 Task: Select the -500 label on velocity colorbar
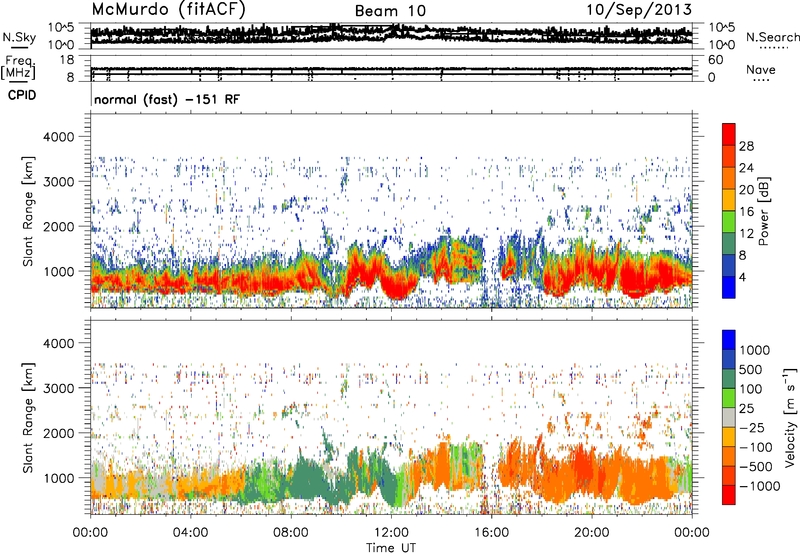pos(756,466)
